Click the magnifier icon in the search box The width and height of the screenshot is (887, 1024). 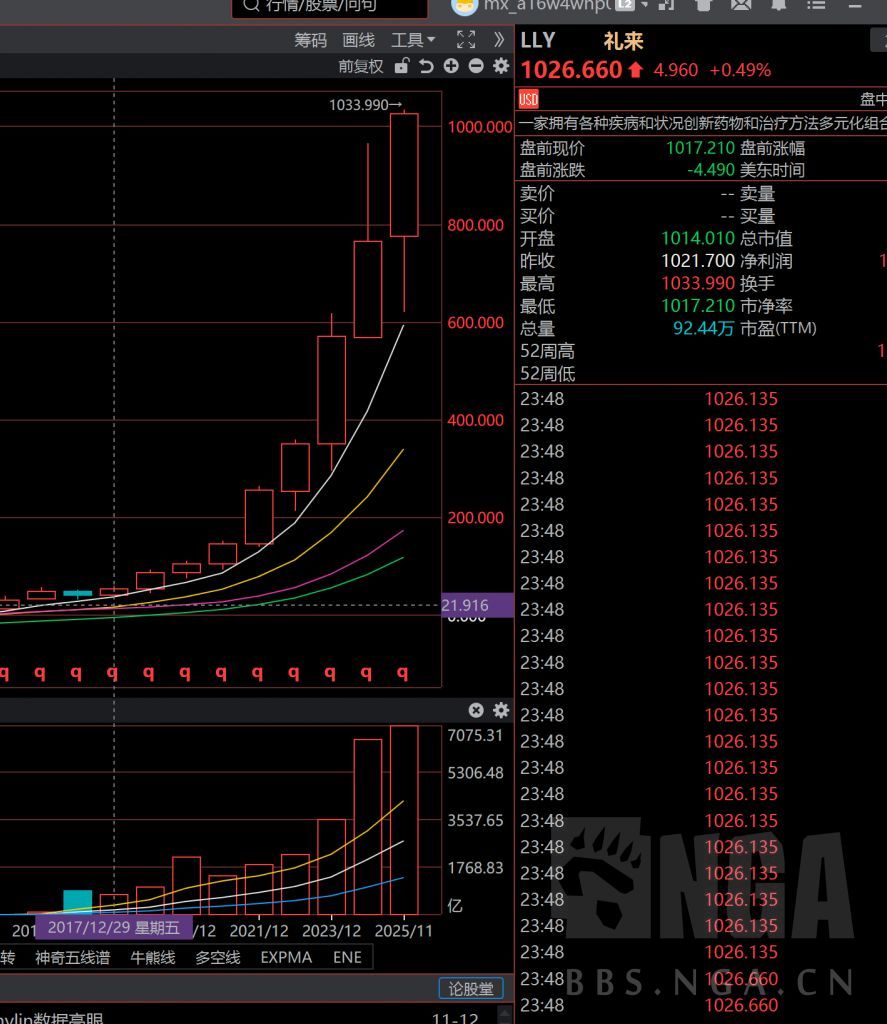[x=251, y=5]
